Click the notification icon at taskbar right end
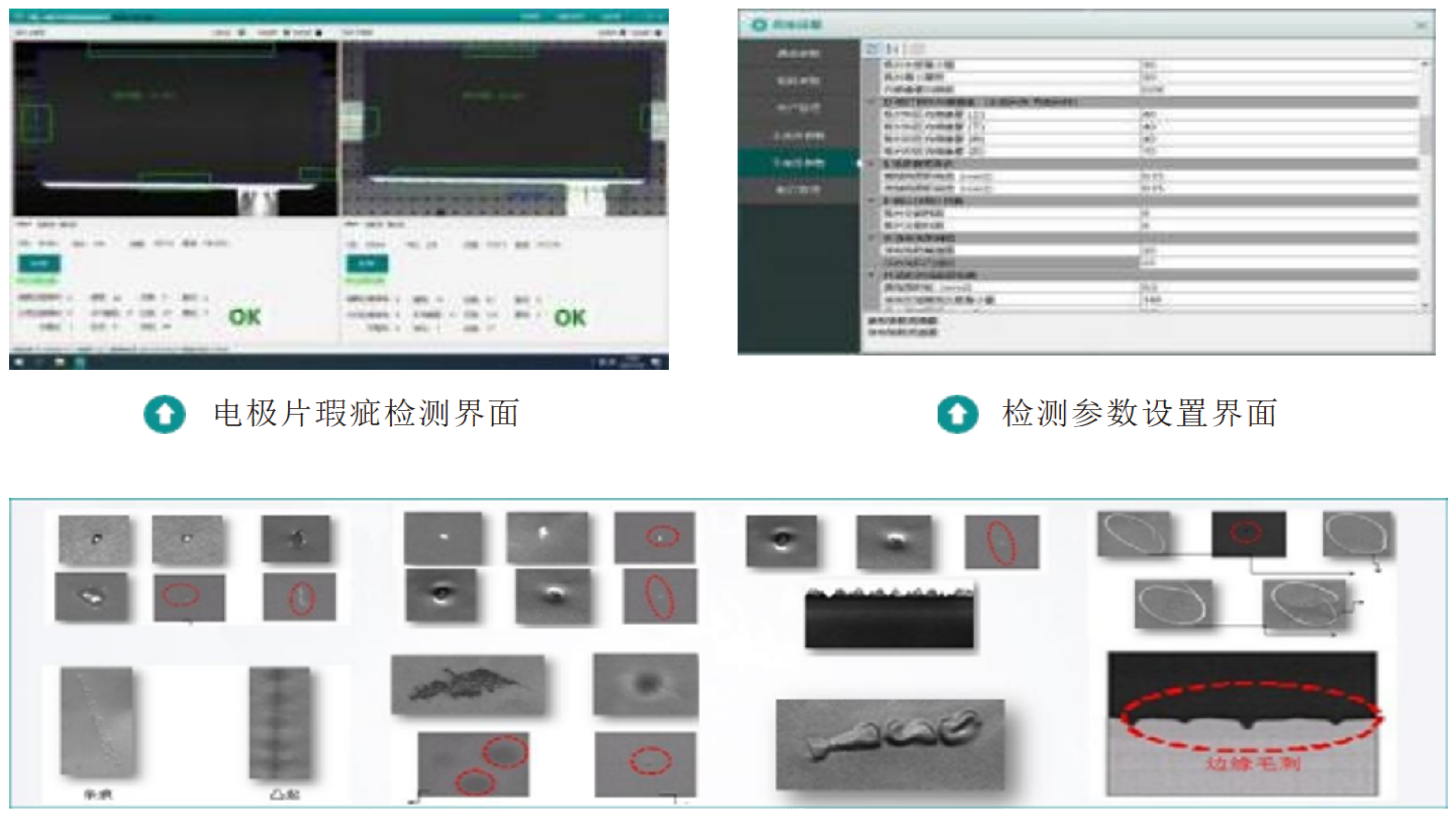Image resolution: width=1456 pixels, height=819 pixels. tap(656, 362)
